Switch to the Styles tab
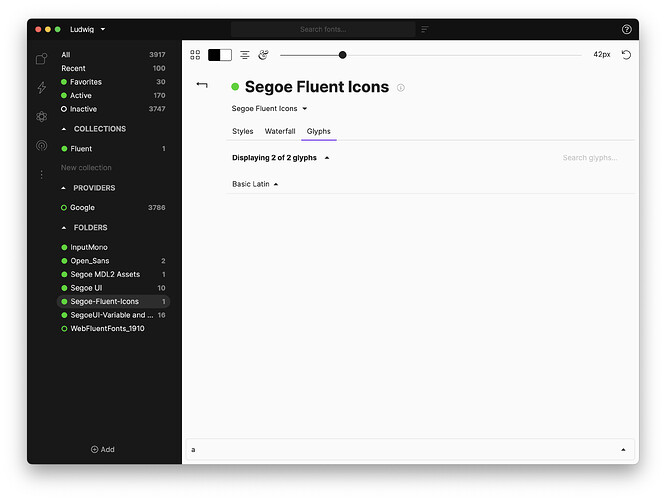 (243, 131)
